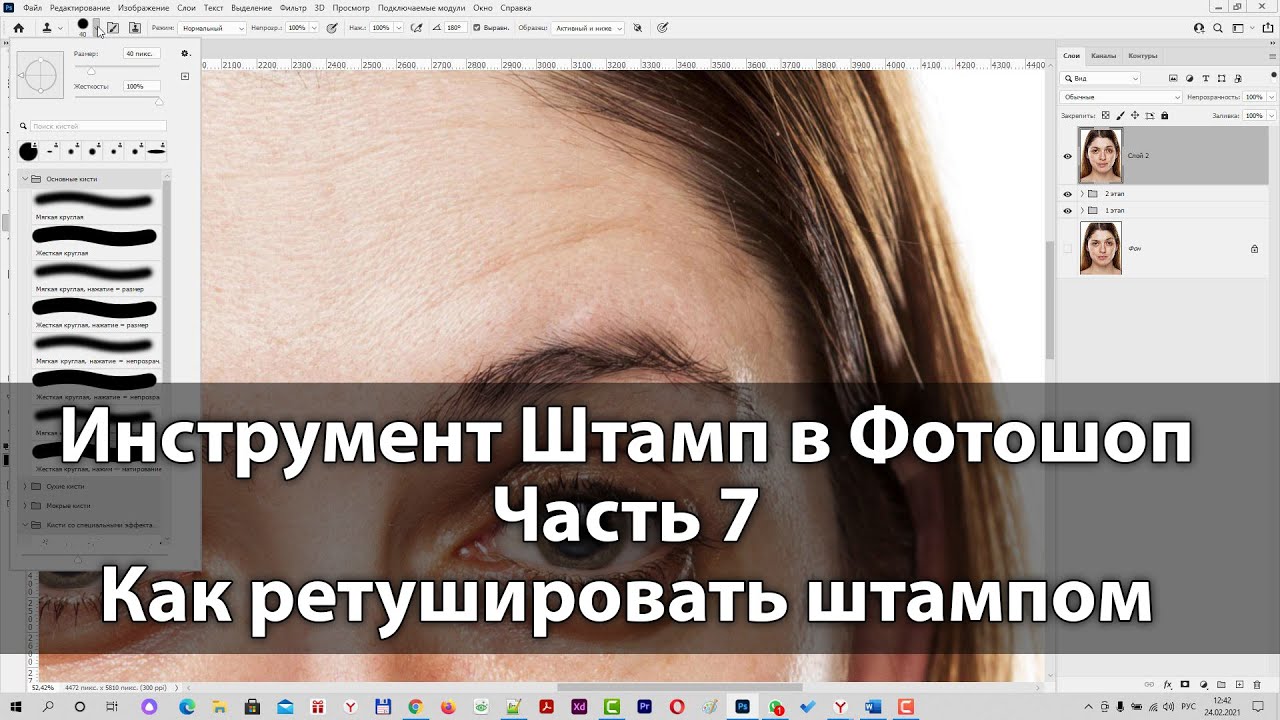The image size is (1280, 720).
Task: Hide the '2 этап' group eye icon
Action: click(x=1067, y=194)
